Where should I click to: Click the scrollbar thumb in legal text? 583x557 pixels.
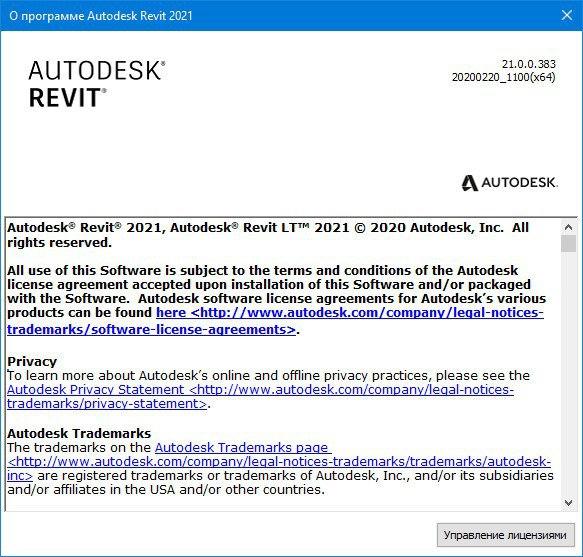coord(568,244)
